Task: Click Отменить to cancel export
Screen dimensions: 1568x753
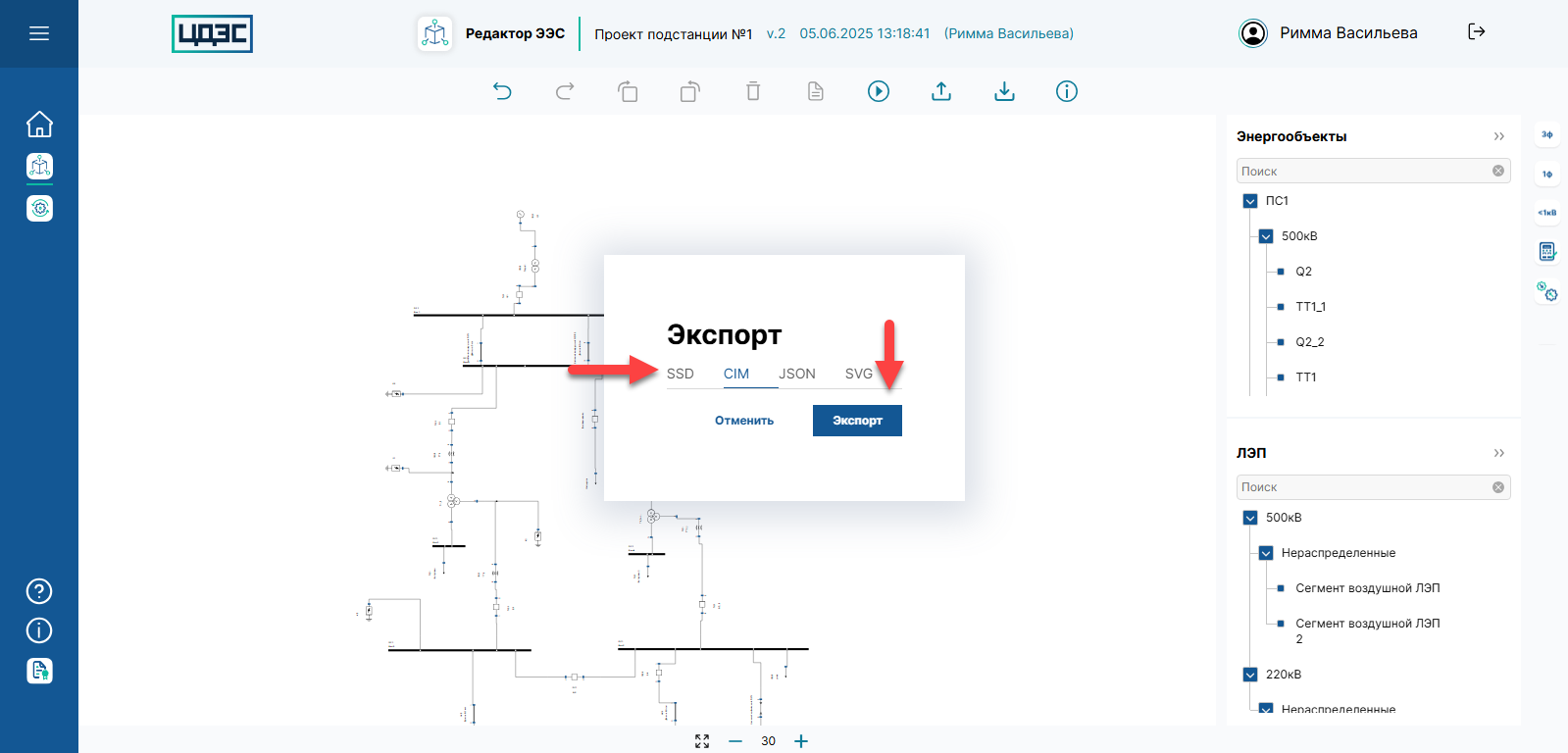Action: click(x=744, y=421)
